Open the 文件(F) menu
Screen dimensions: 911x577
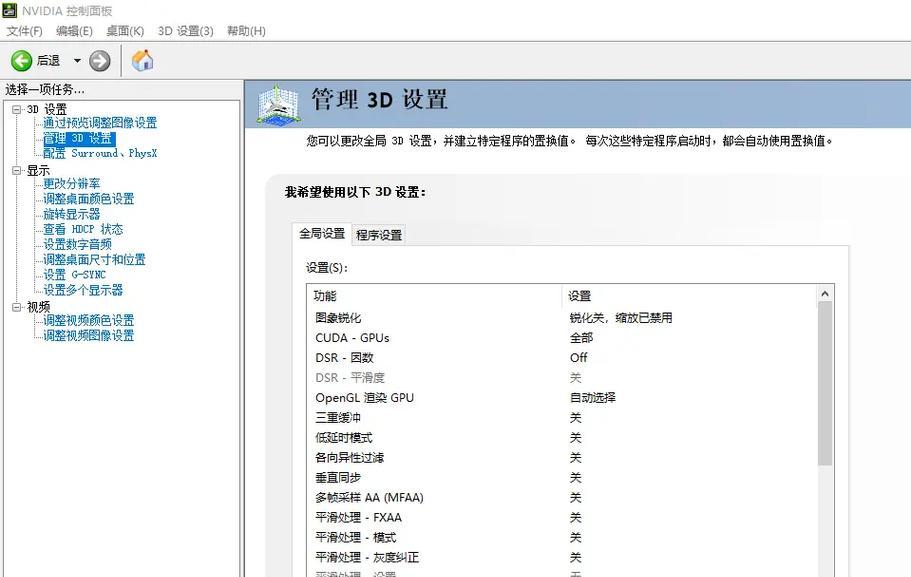tap(24, 31)
